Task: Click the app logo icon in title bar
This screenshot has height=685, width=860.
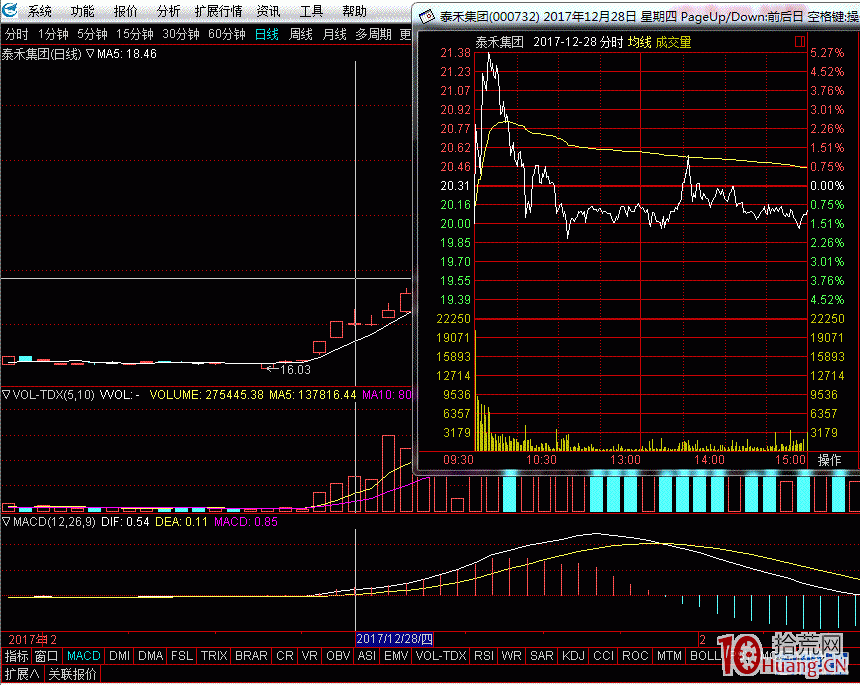Action: click(x=11, y=12)
